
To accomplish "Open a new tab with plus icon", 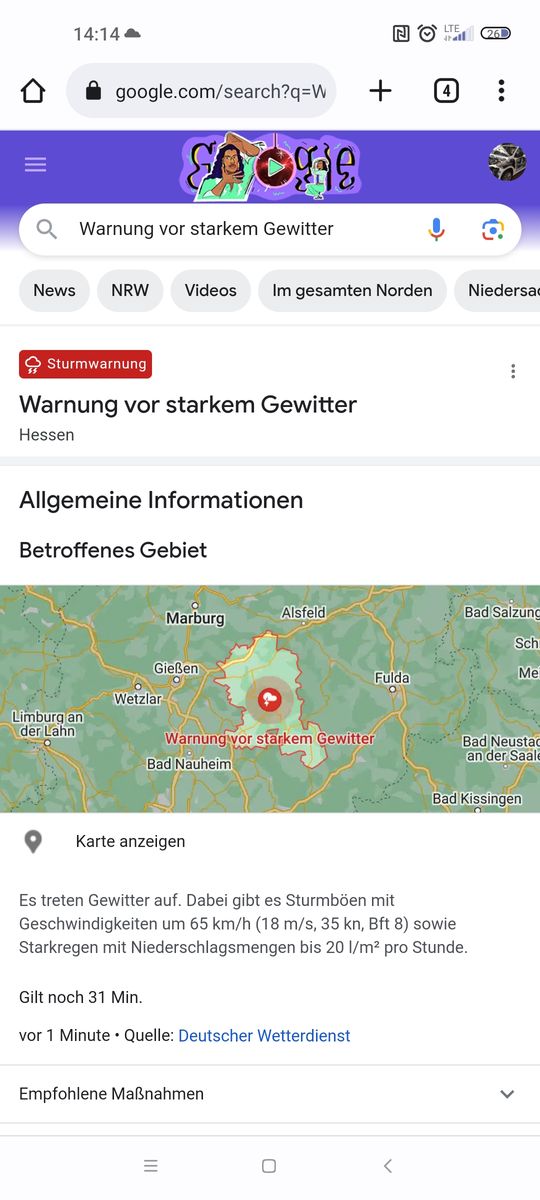I will pos(380,91).
